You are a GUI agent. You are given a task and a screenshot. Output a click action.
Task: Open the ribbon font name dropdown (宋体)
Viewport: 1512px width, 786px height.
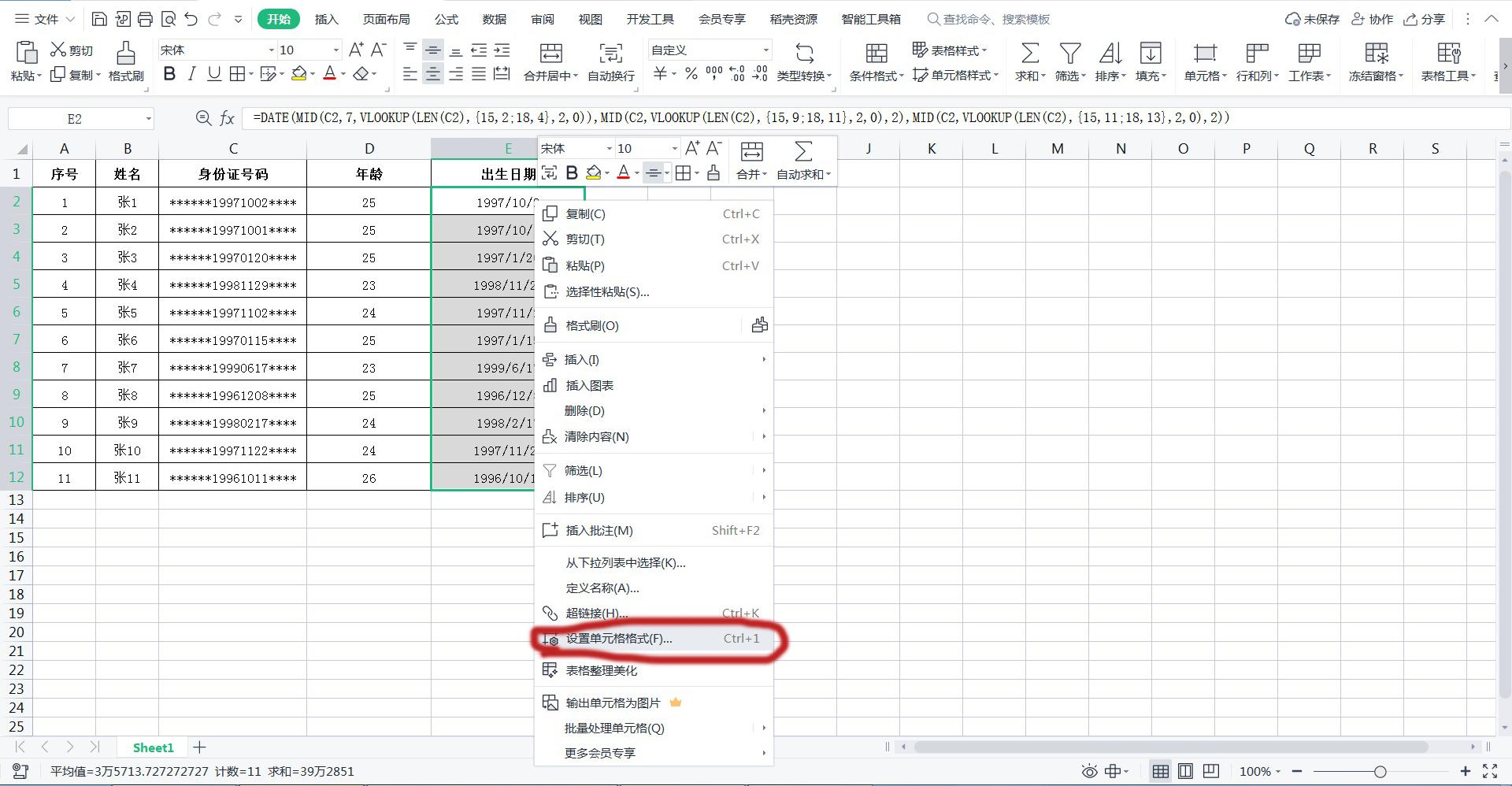(x=272, y=50)
